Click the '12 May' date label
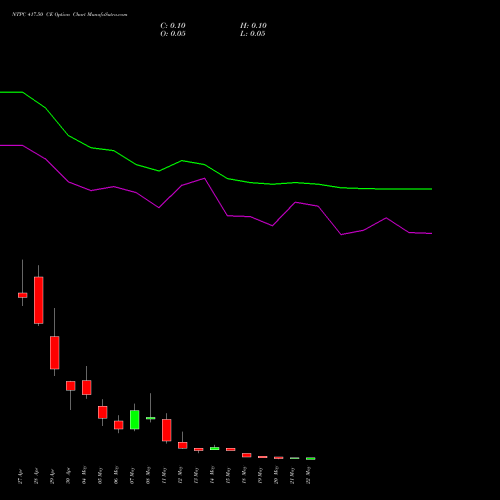Screen dimensions: 500x500 click(x=180, y=475)
